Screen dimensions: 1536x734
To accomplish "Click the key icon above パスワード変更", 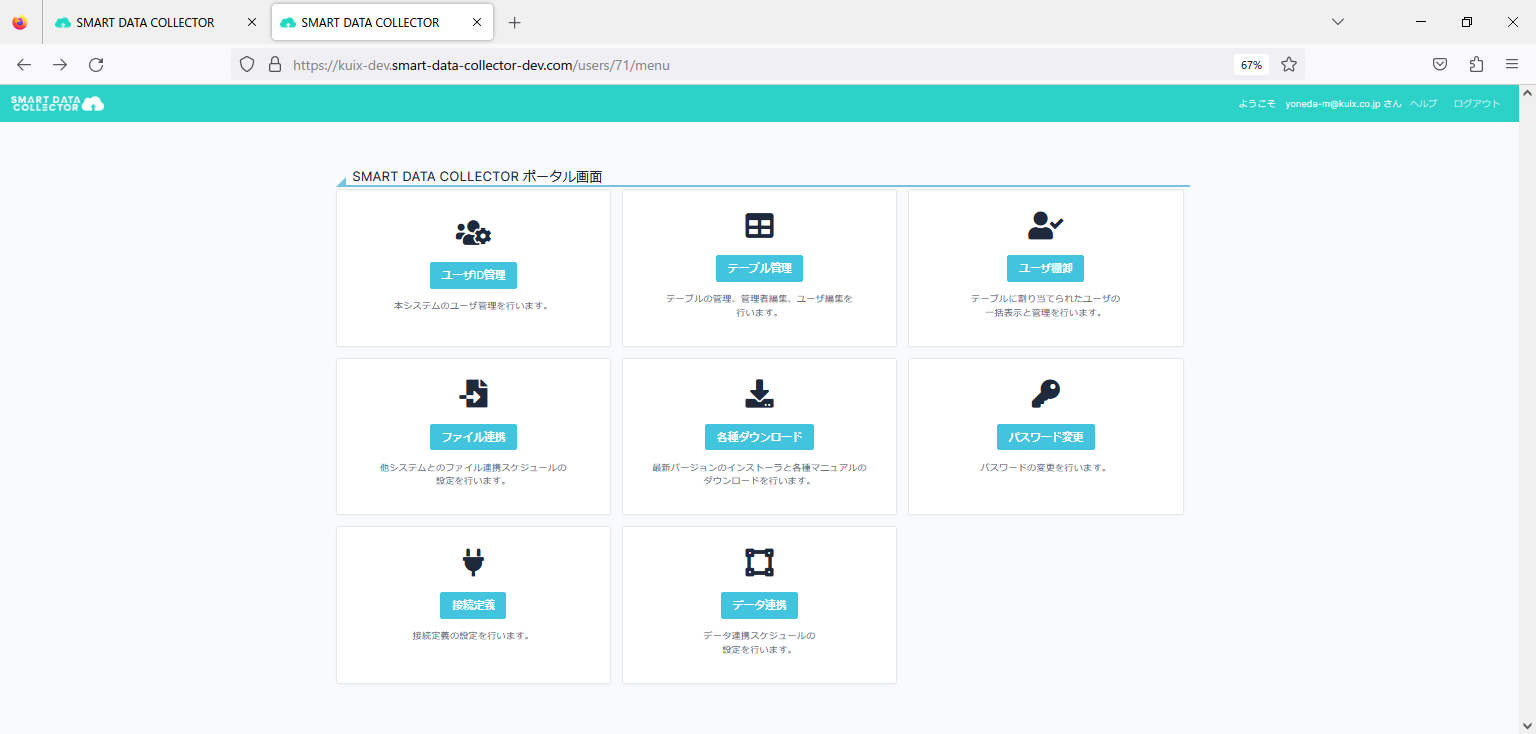I will tap(1045, 394).
